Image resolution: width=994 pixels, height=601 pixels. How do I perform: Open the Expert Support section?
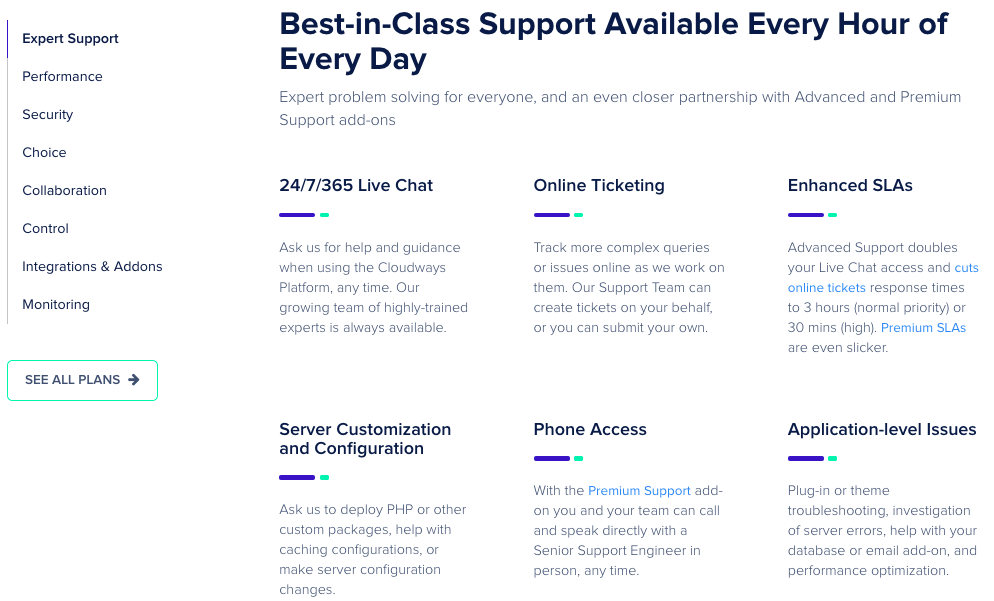tap(70, 39)
